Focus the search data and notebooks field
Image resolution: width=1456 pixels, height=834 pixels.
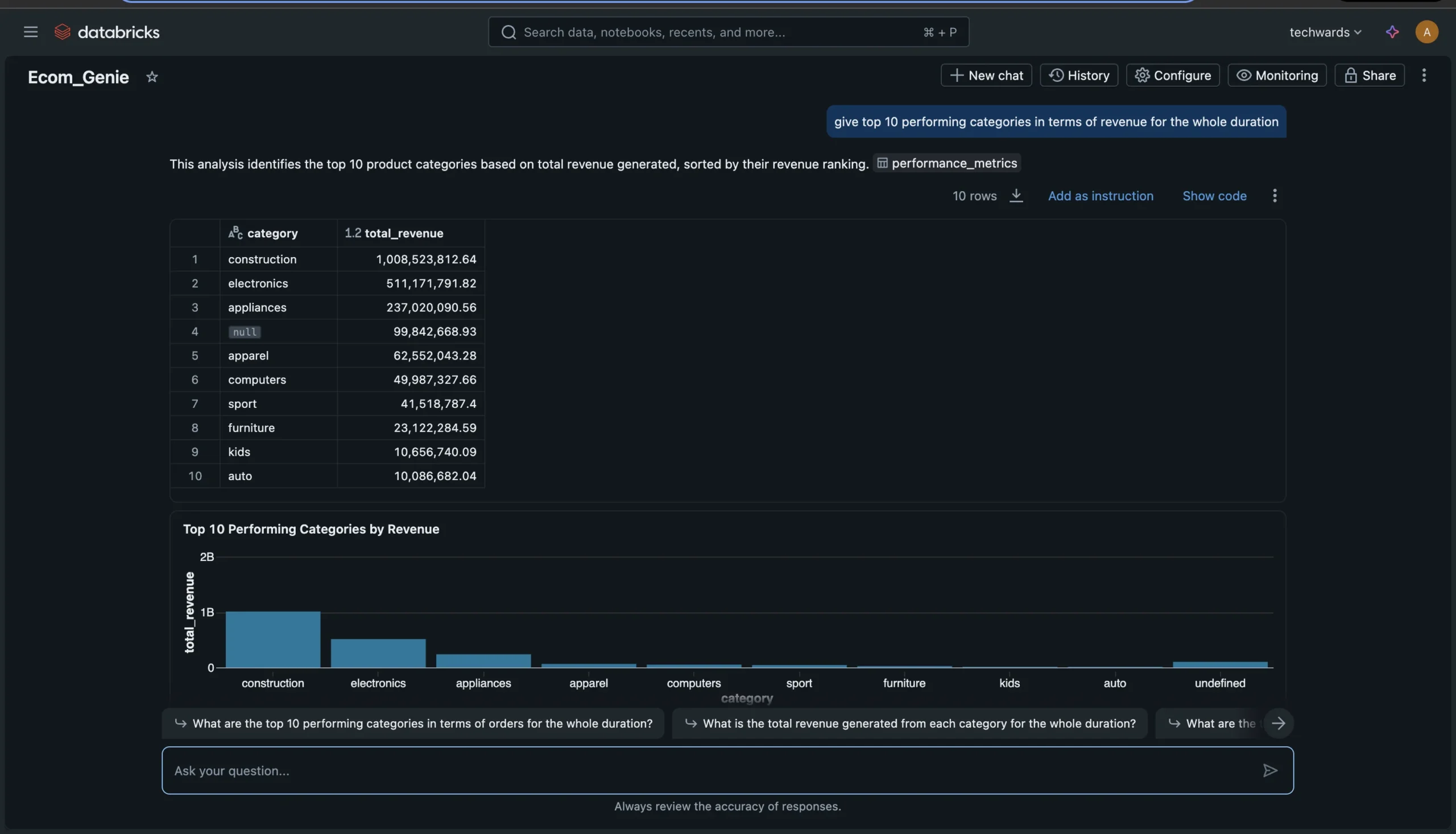click(x=729, y=32)
